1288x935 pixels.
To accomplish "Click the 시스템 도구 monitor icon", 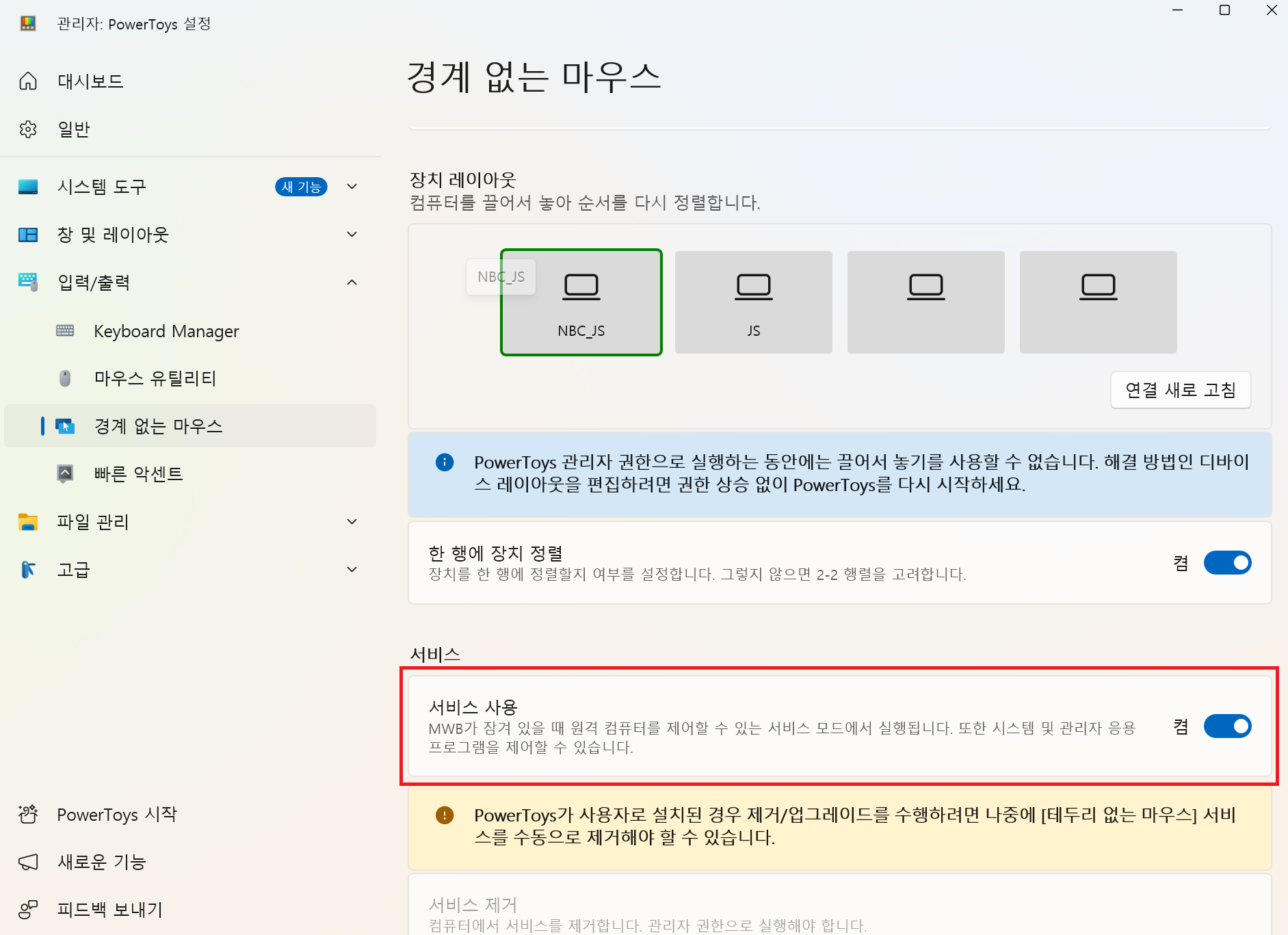I will (x=28, y=187).
